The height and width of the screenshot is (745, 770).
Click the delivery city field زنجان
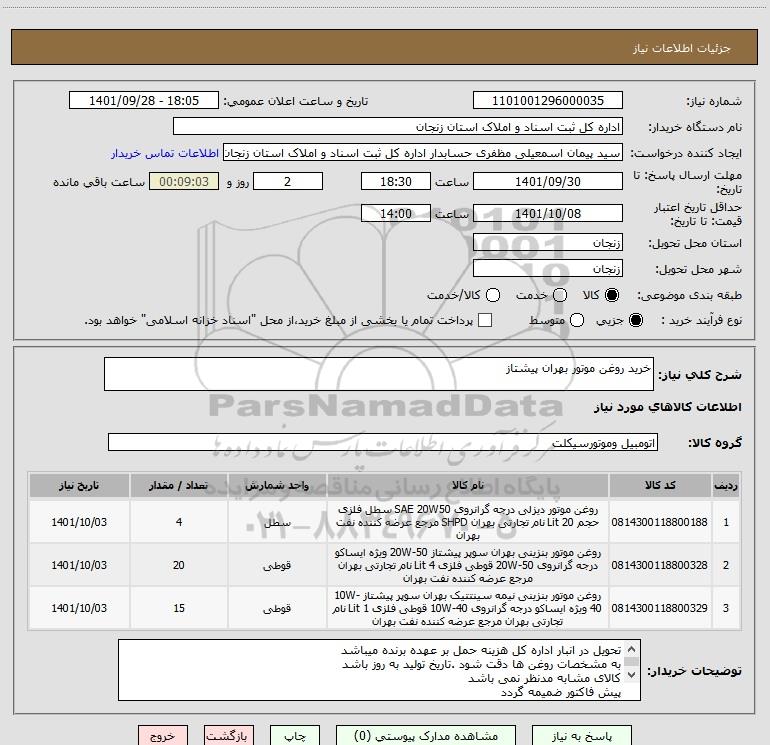tap(548, 268)
